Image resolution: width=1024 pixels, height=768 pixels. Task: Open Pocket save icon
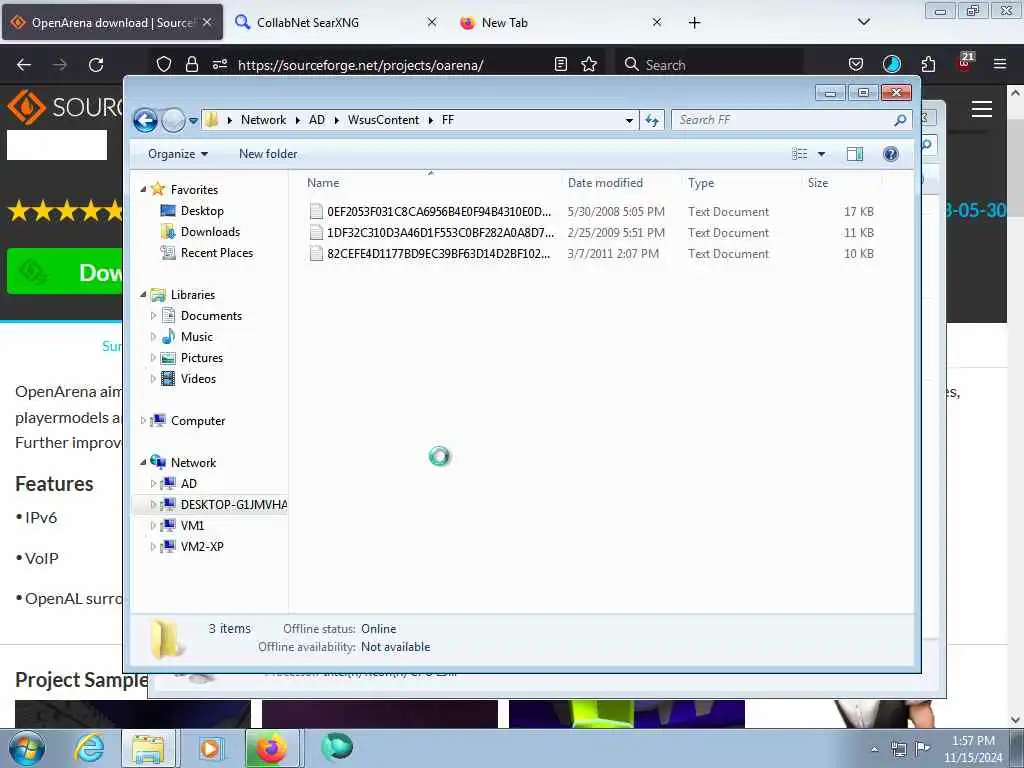[856, 64]
